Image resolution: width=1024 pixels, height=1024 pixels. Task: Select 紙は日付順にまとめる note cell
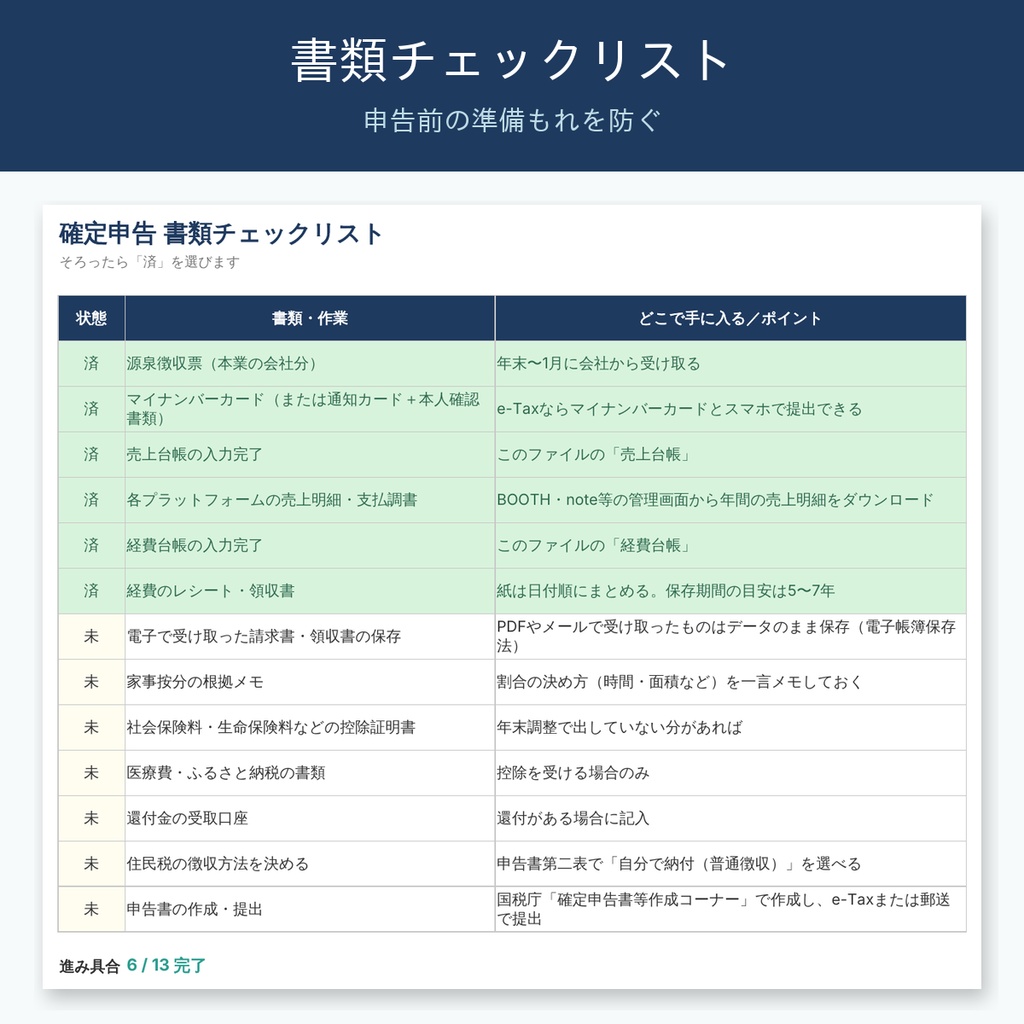(x=730, y=591)
